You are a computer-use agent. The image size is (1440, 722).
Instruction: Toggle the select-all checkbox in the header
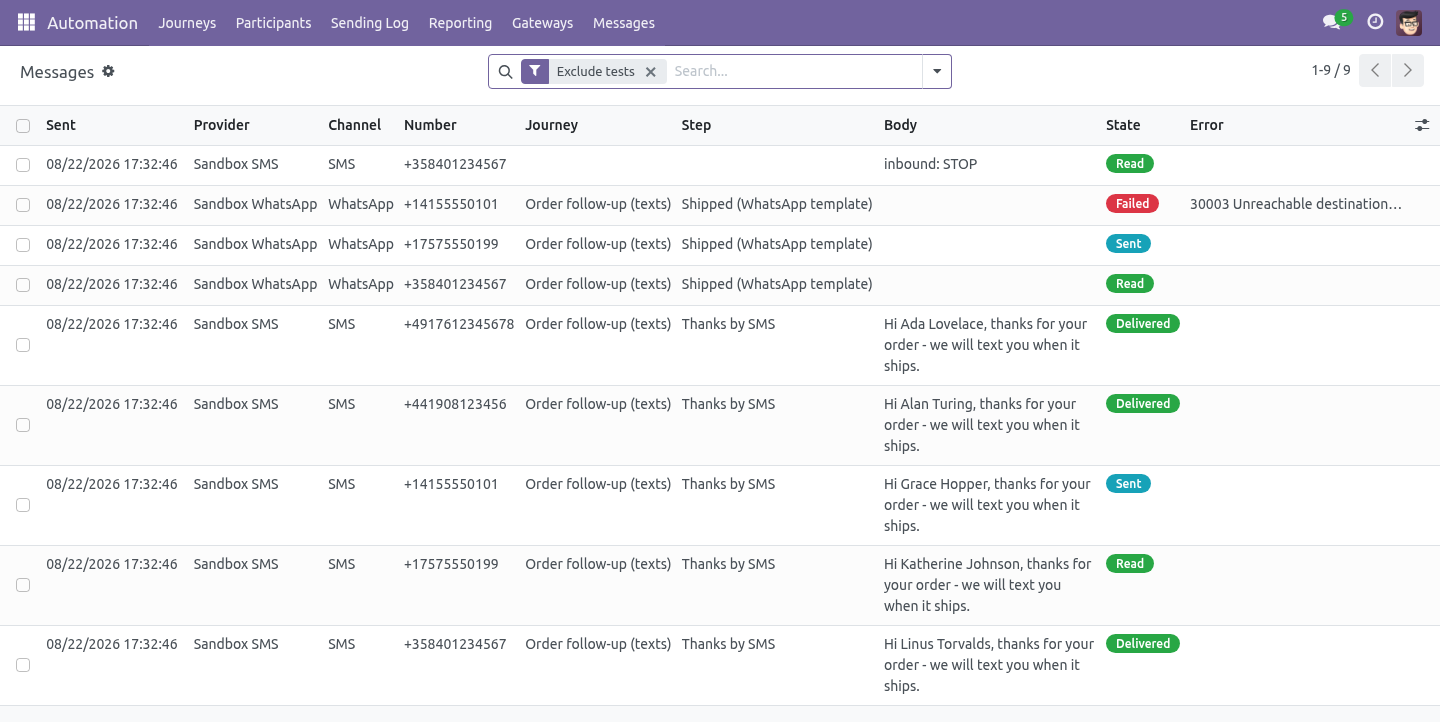[x=23, y=126]
